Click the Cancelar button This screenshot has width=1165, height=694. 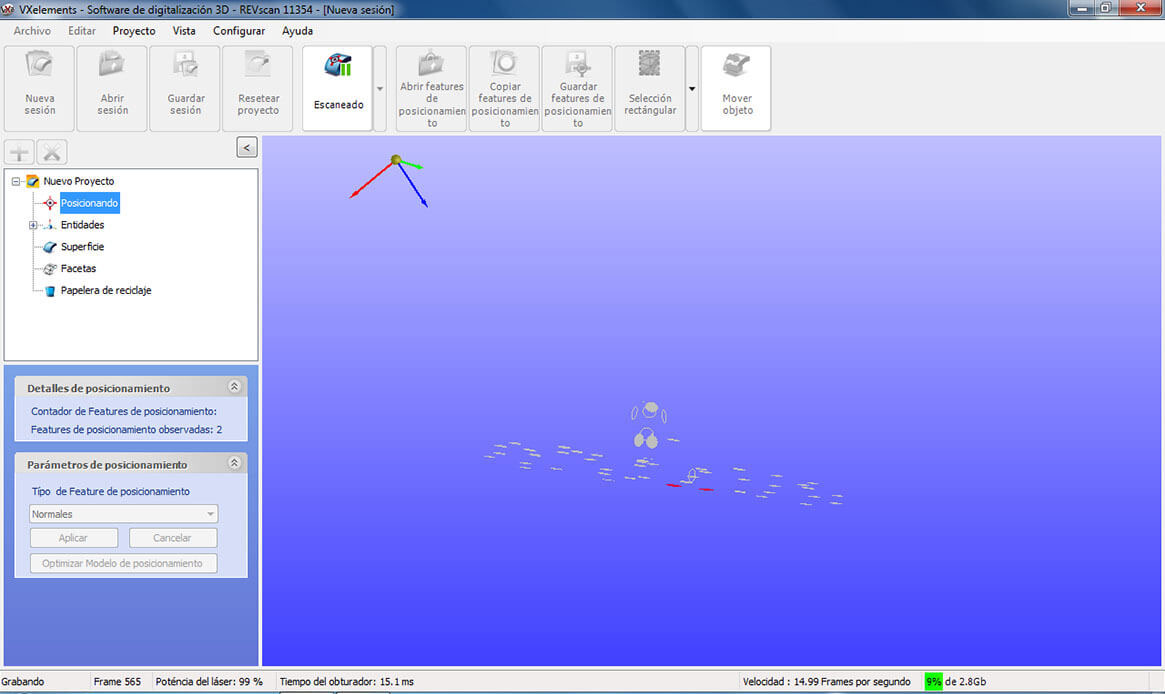click(x=172, y=538)
